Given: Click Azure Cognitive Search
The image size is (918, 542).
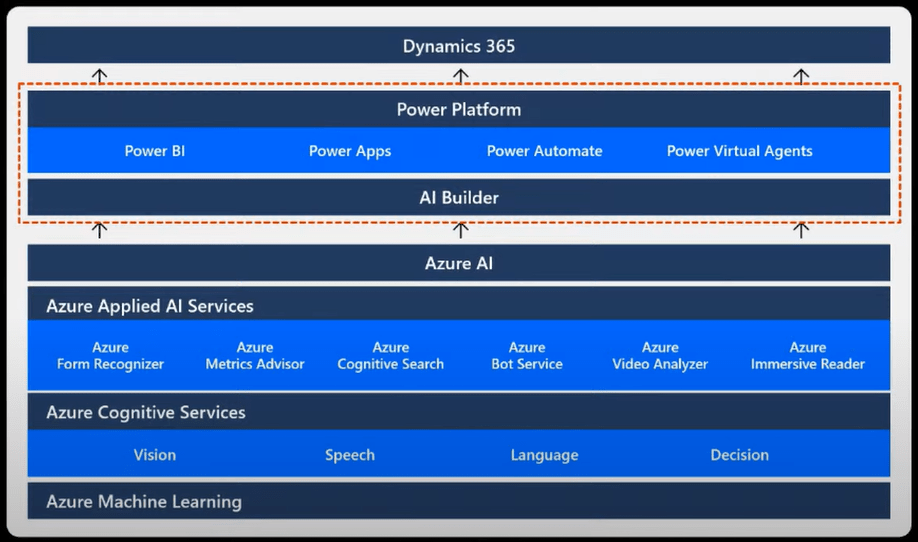Looking at the screenshot, I should coord(390,356).
